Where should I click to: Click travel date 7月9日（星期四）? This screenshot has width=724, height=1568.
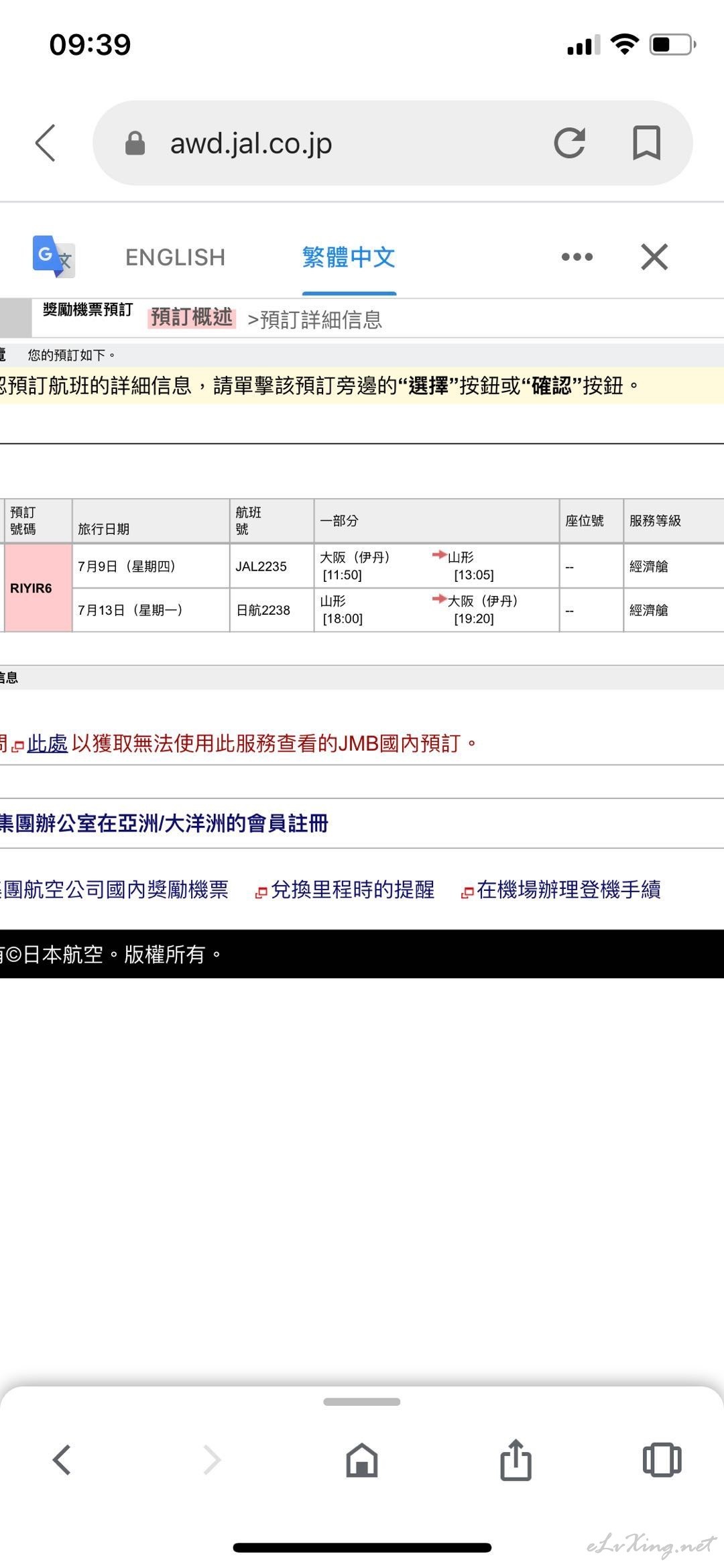coord(127,566)
